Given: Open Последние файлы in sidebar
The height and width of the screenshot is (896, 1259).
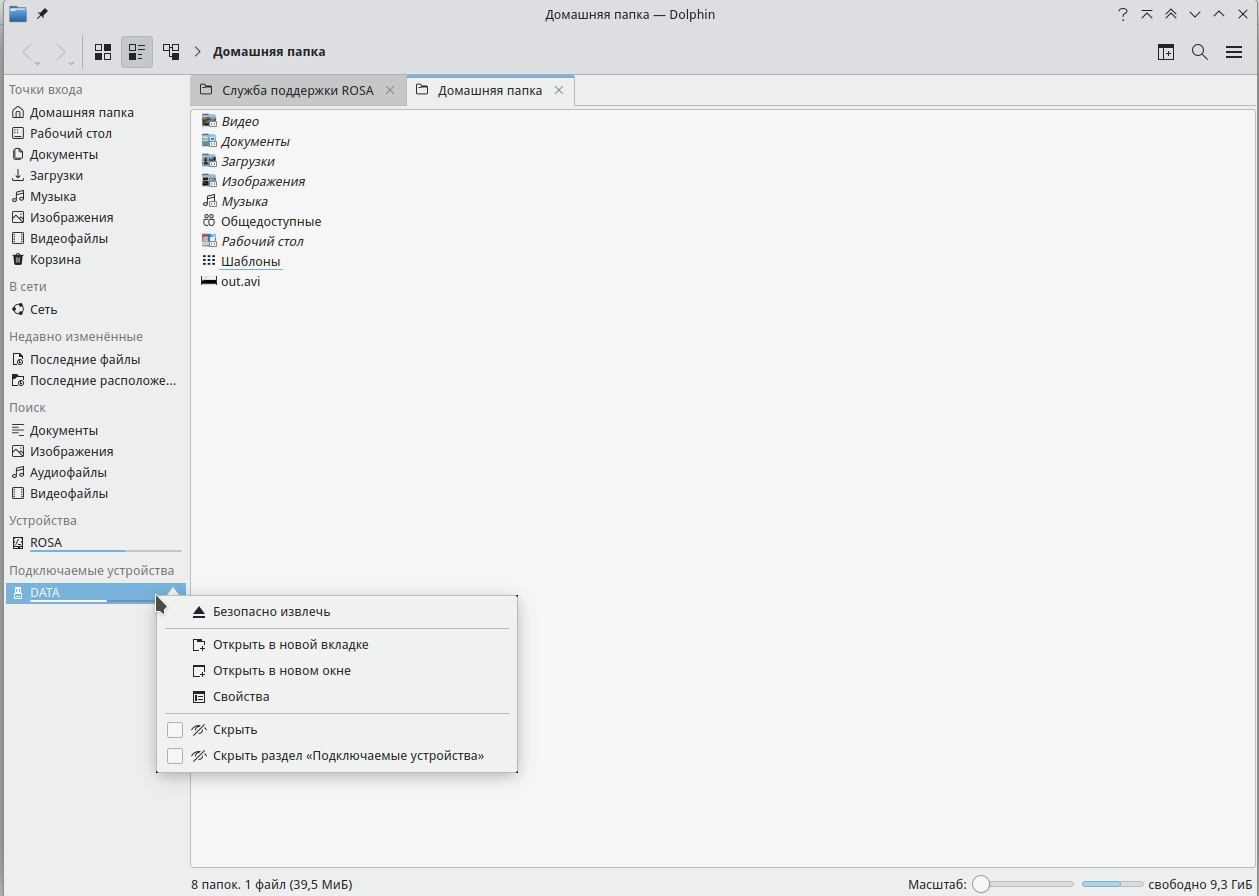Looking at the screenshot, I should (x=96, y=359).
